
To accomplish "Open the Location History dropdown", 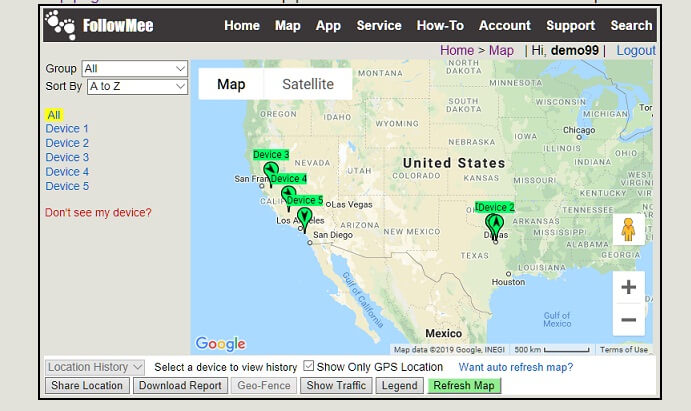I will (x=95, y=367).
